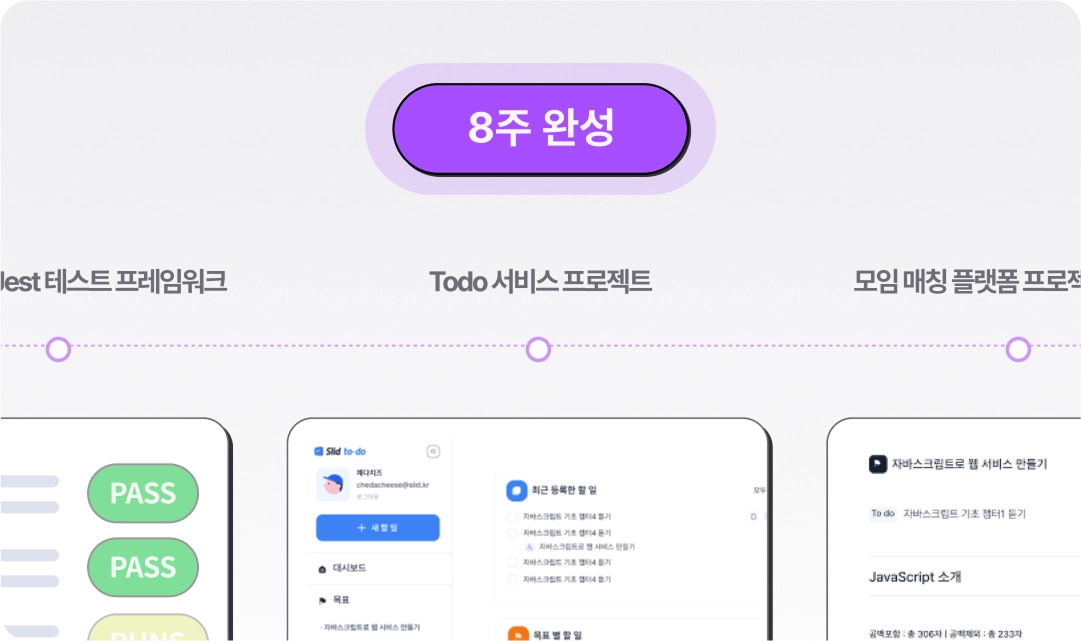
Task: Collapse the Slid to-do sidebar
Action: pyautogui.click(x=433, y=451)
